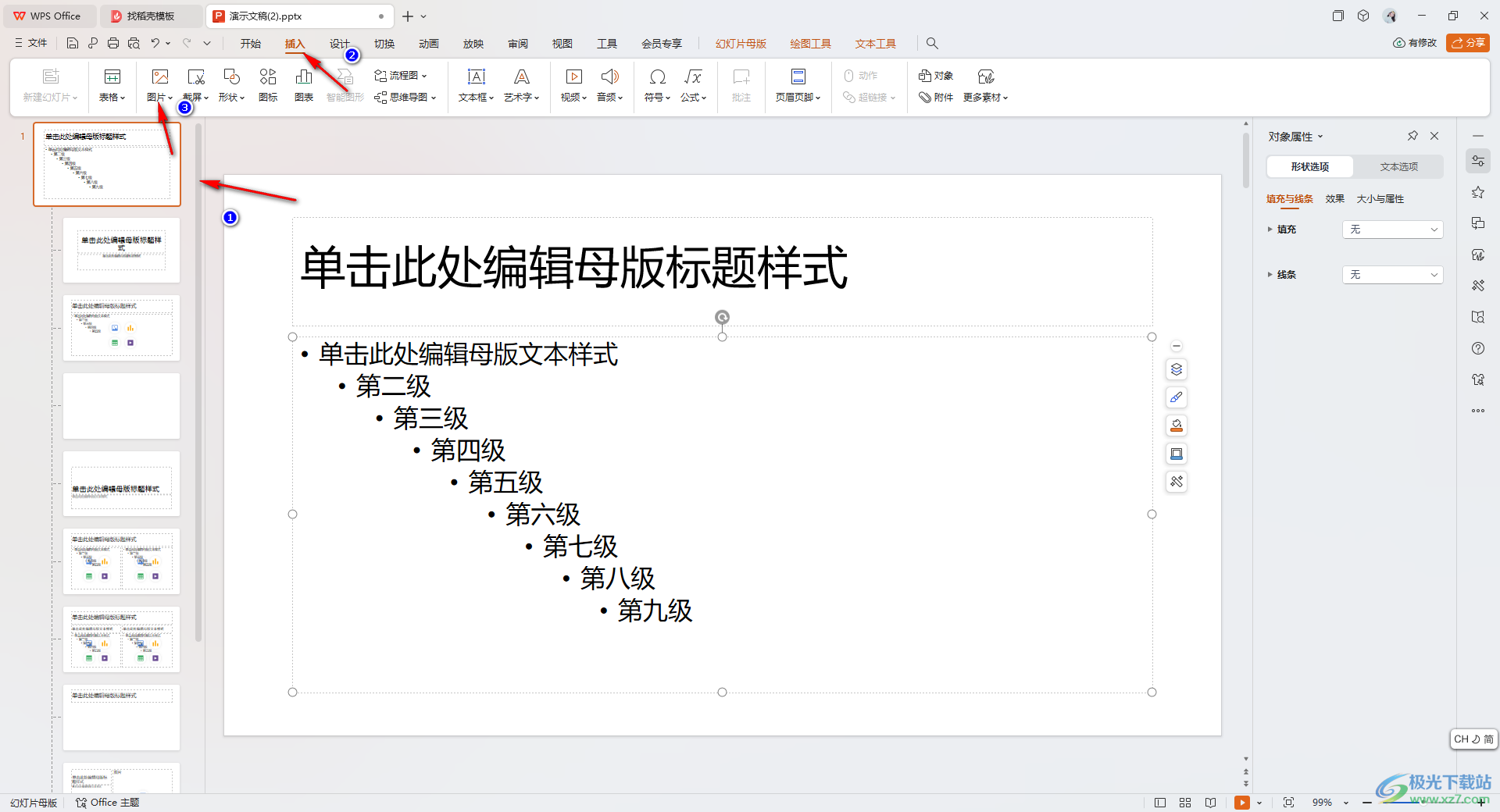Click the Picture insert icon

click(159, 77)
